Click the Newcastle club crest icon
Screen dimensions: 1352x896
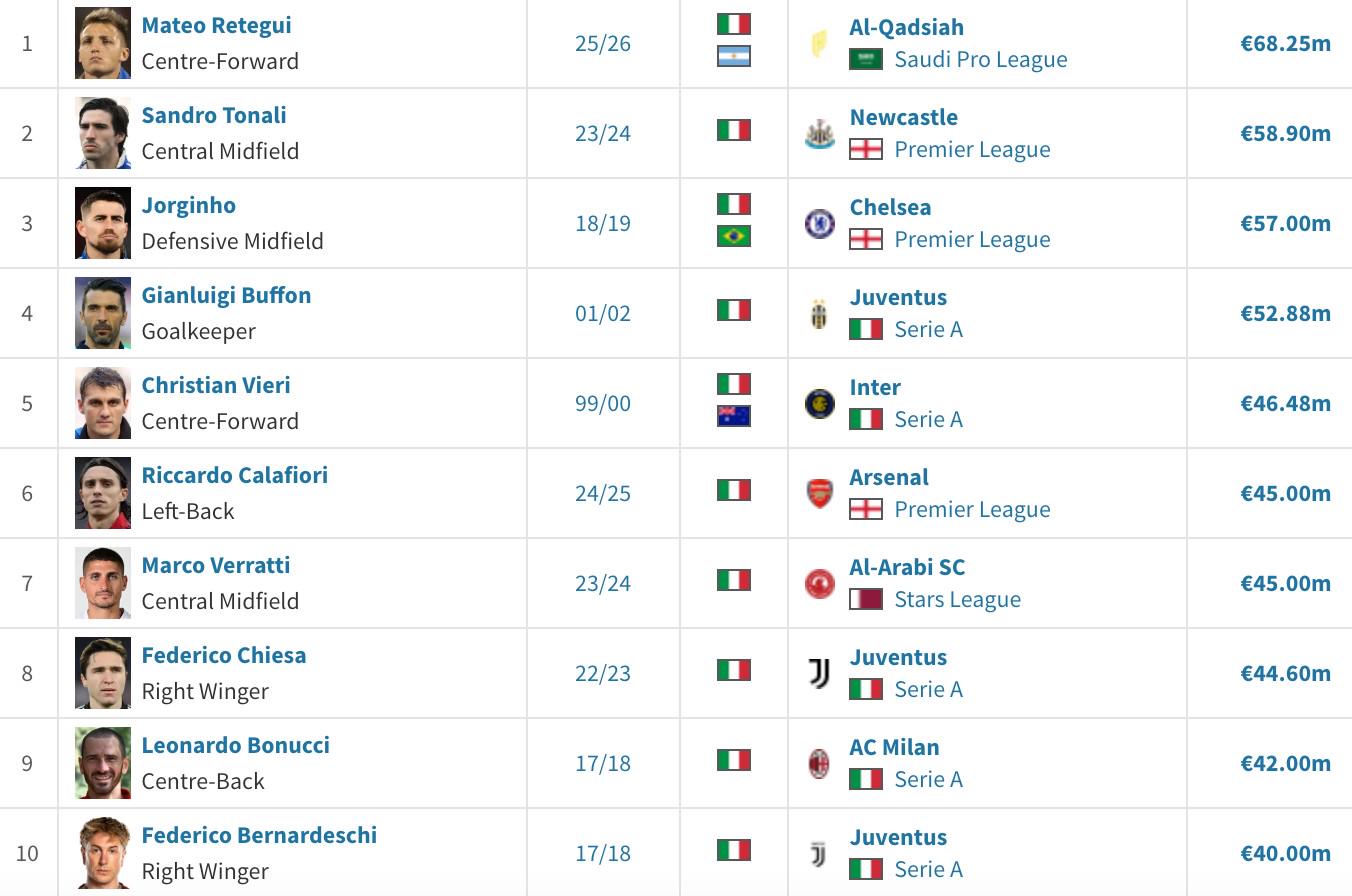(819, 134)
